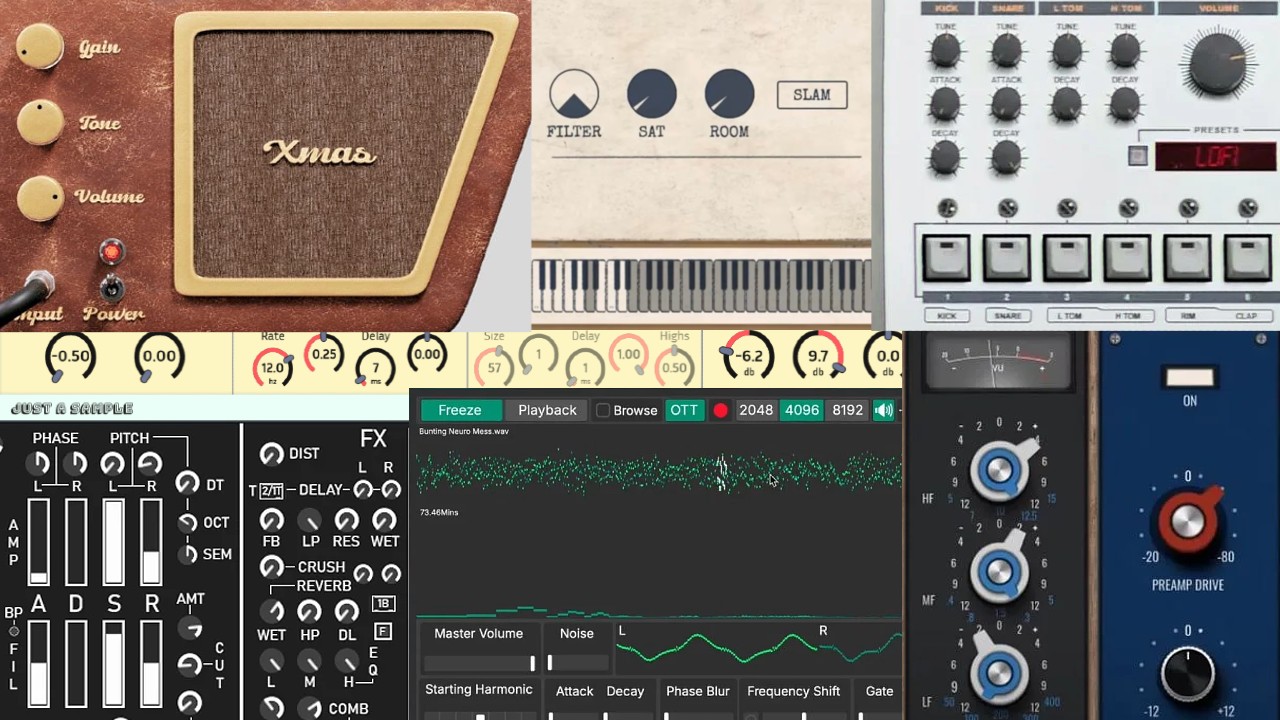Click the 9.7 db knob
This screenshot has width=1280, height=720.
point(819,356)
